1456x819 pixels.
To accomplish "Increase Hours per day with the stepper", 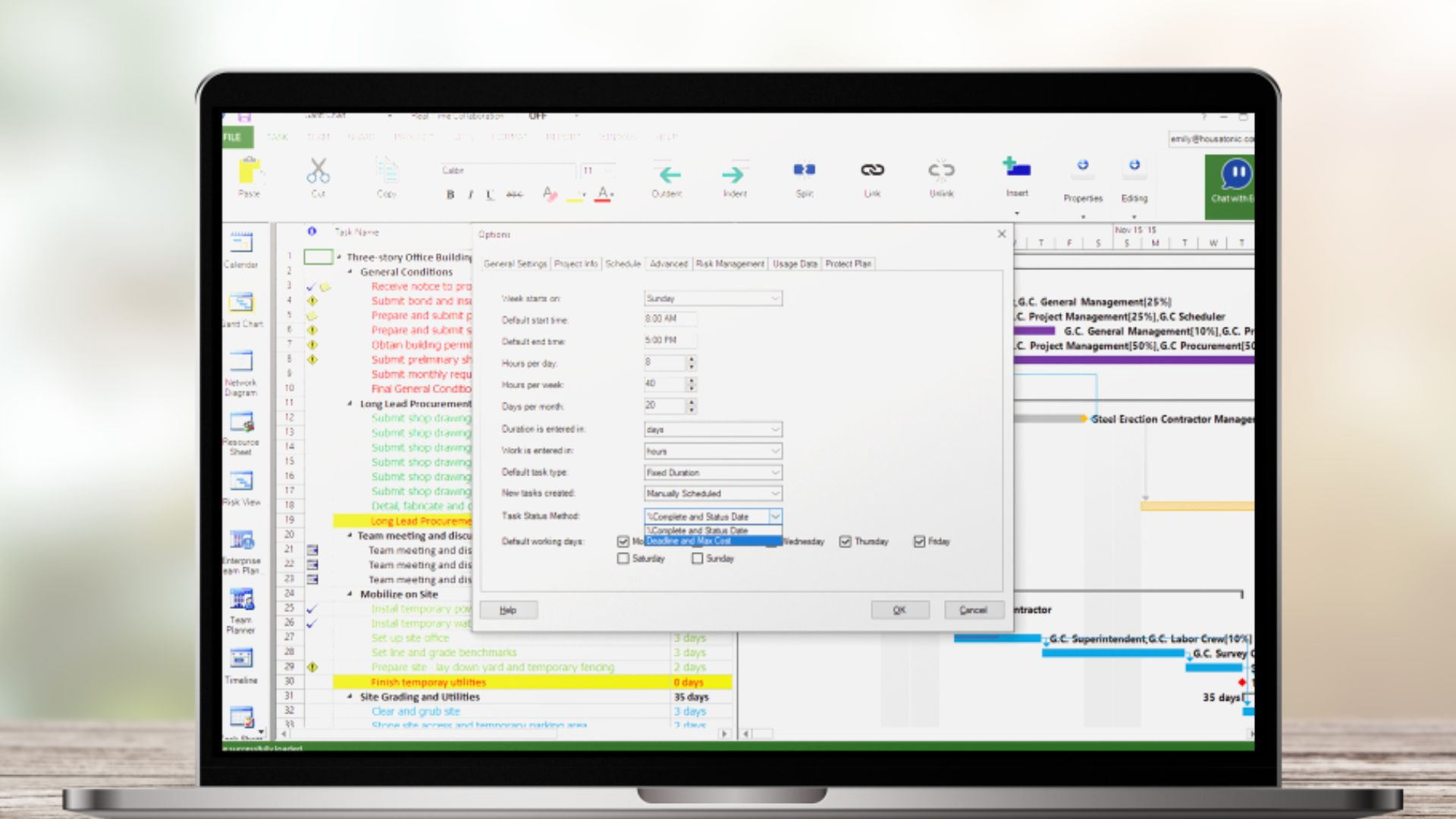I will tap(691, 359).
